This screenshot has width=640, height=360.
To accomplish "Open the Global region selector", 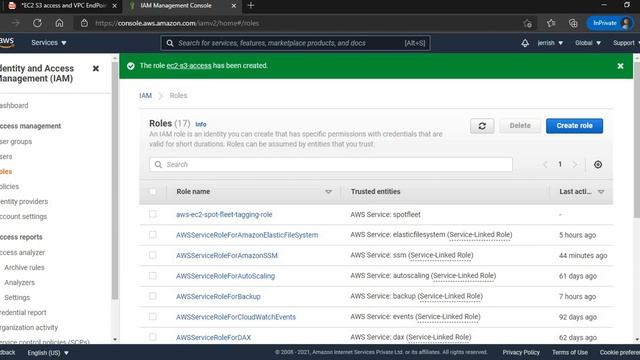I will coord(588,43).
